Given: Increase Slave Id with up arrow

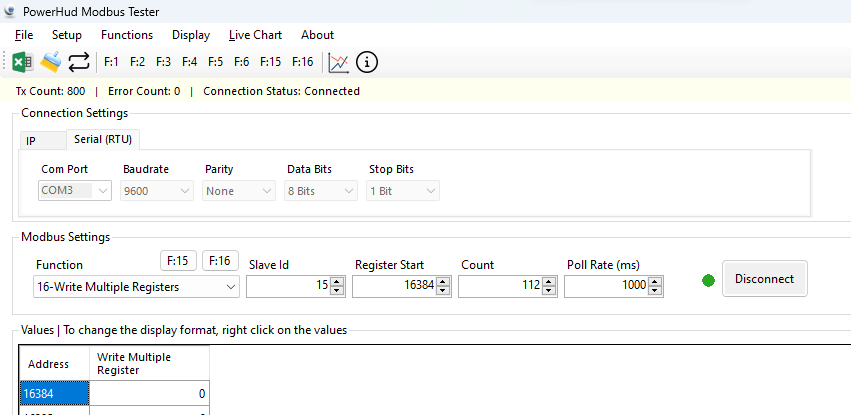Looking at the screenshot, I should (337, 282).
